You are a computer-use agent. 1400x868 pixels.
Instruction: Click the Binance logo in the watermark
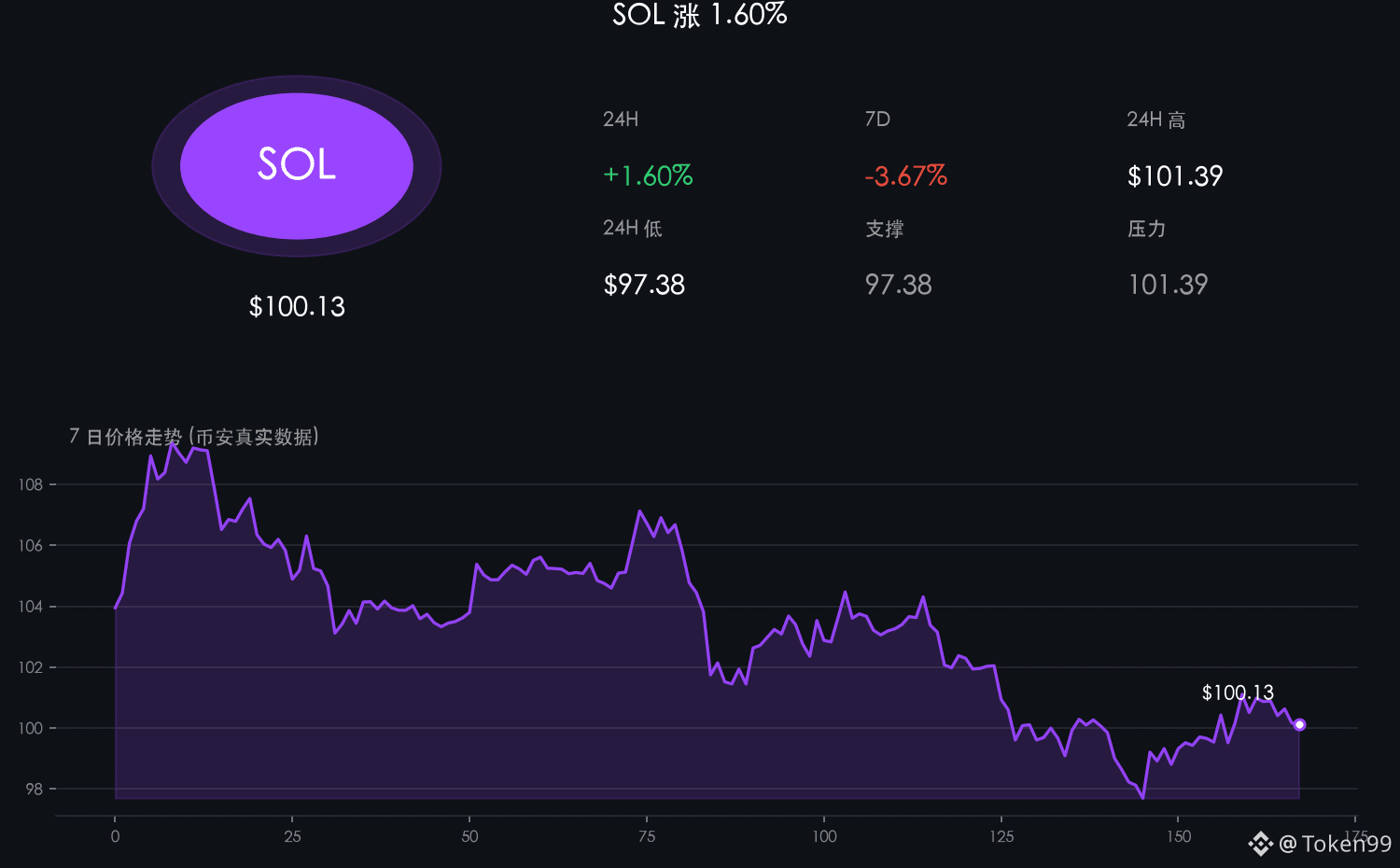click(1261, 844)
